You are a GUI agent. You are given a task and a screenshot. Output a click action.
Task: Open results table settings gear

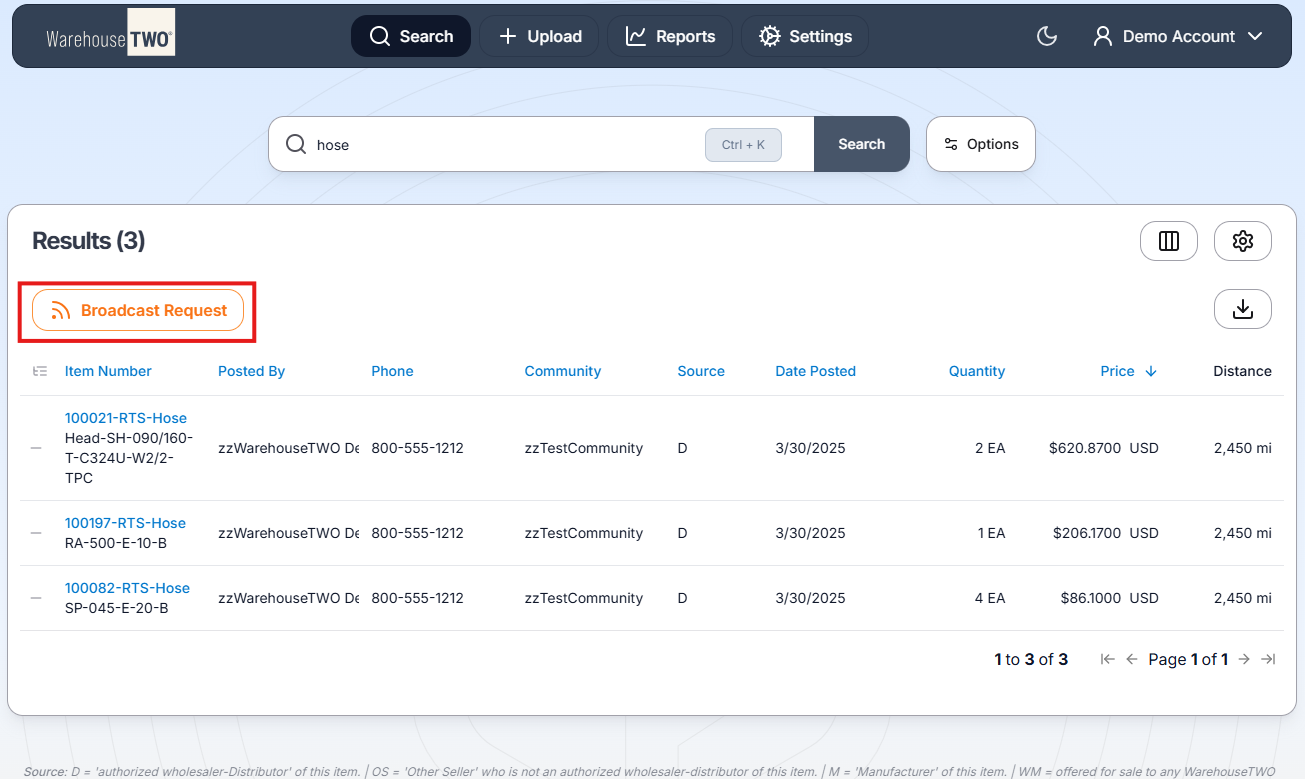click(x=1242, y=241)
